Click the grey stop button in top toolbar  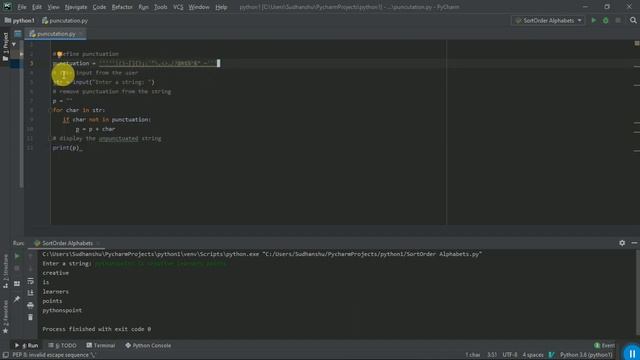point(618,20)
